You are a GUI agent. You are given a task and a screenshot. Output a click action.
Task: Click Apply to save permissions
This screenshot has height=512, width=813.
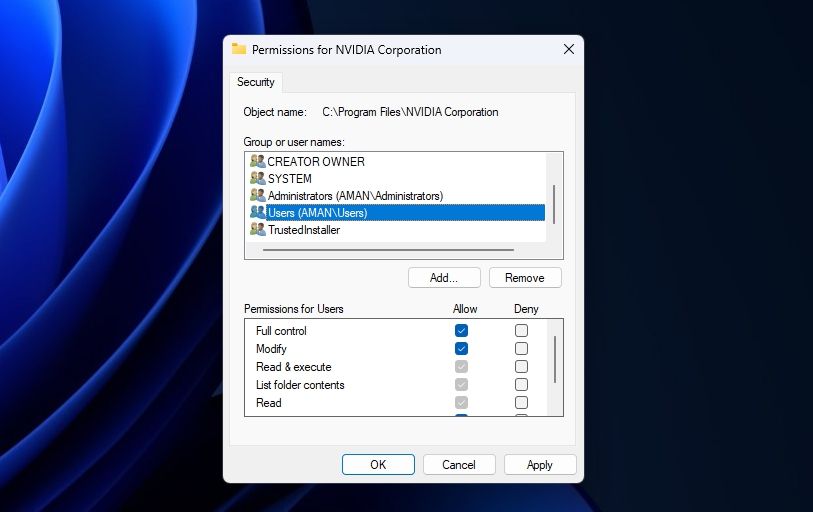tap(540, 464)
